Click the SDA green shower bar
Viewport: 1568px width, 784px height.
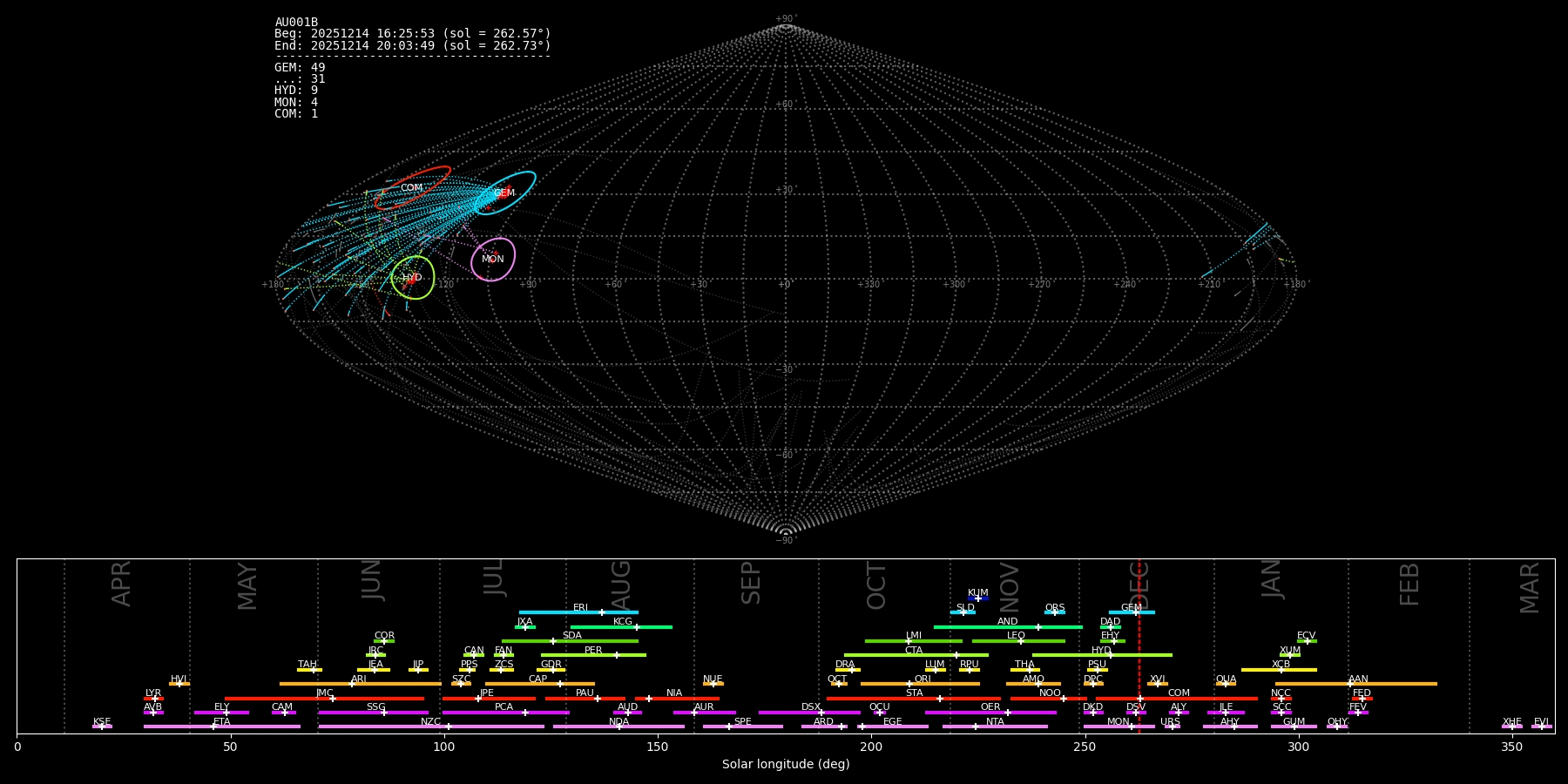point(570,641)
